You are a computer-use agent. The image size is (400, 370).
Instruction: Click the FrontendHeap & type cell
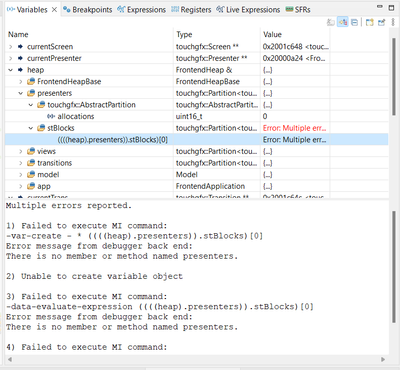tap(204, 70)
